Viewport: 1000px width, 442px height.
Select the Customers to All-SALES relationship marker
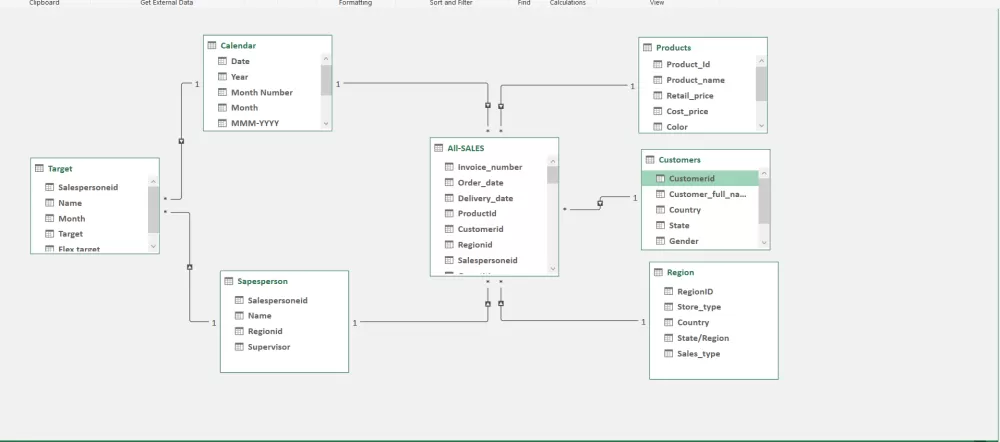[x=599, y=203]
